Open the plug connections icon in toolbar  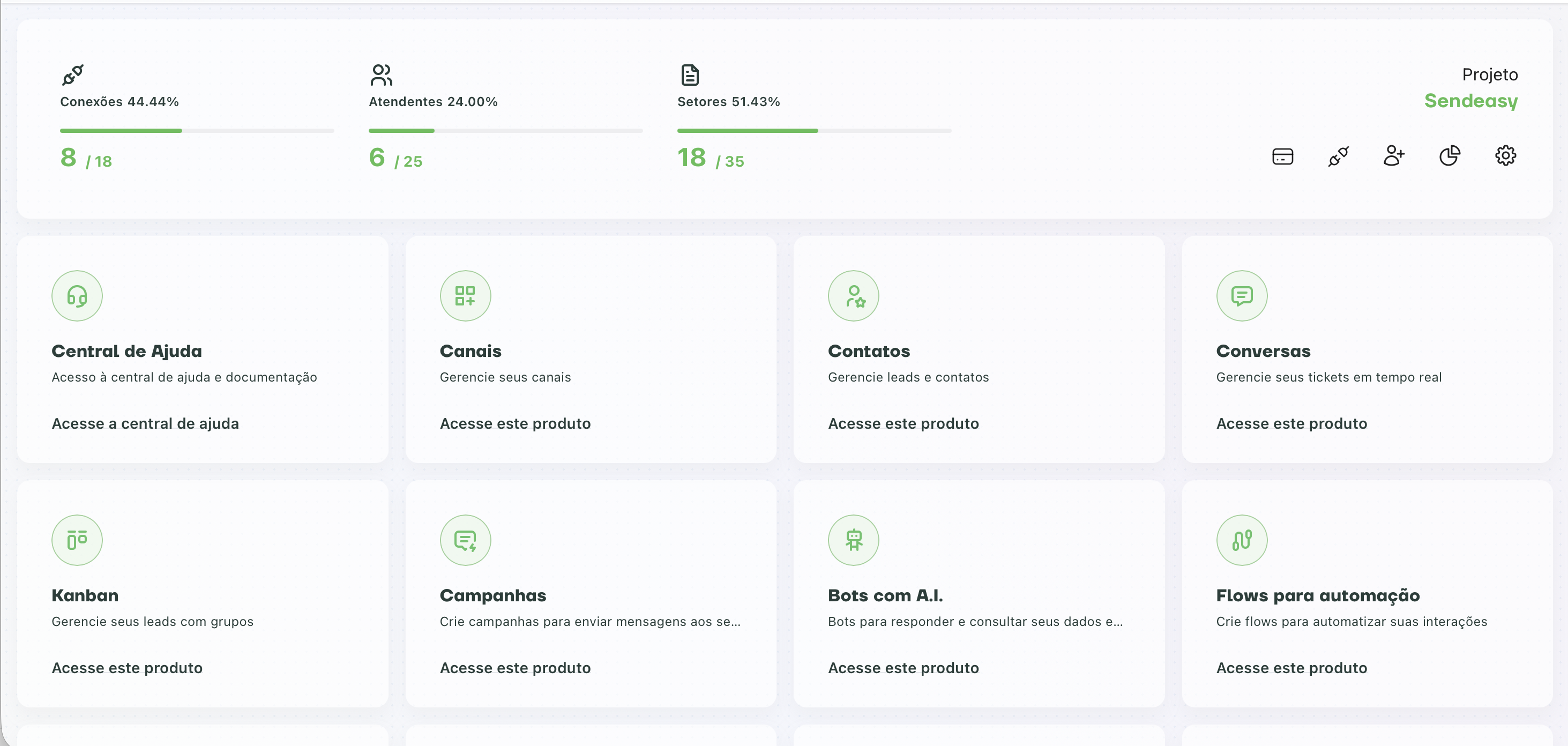pyautogui.click(x=1338, y=156)
